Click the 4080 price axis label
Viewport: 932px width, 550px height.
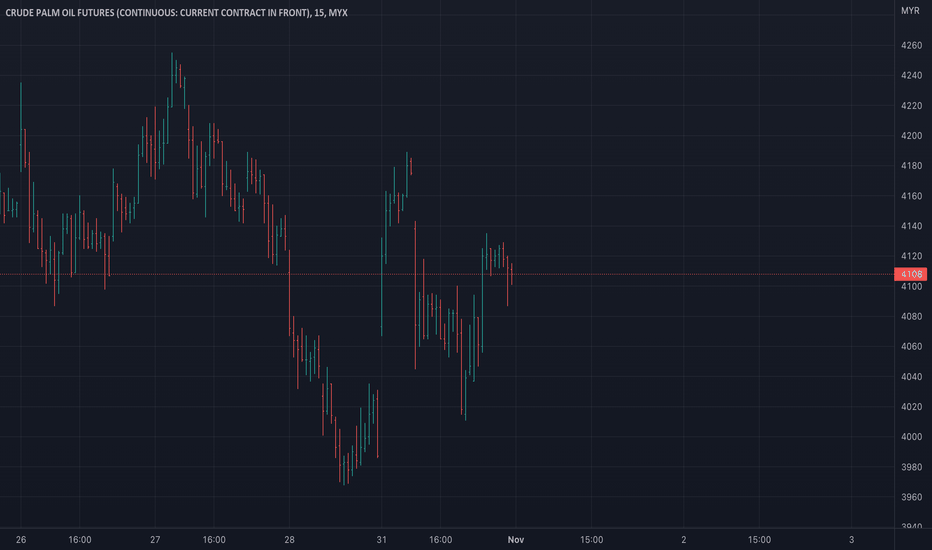(911, 316)
